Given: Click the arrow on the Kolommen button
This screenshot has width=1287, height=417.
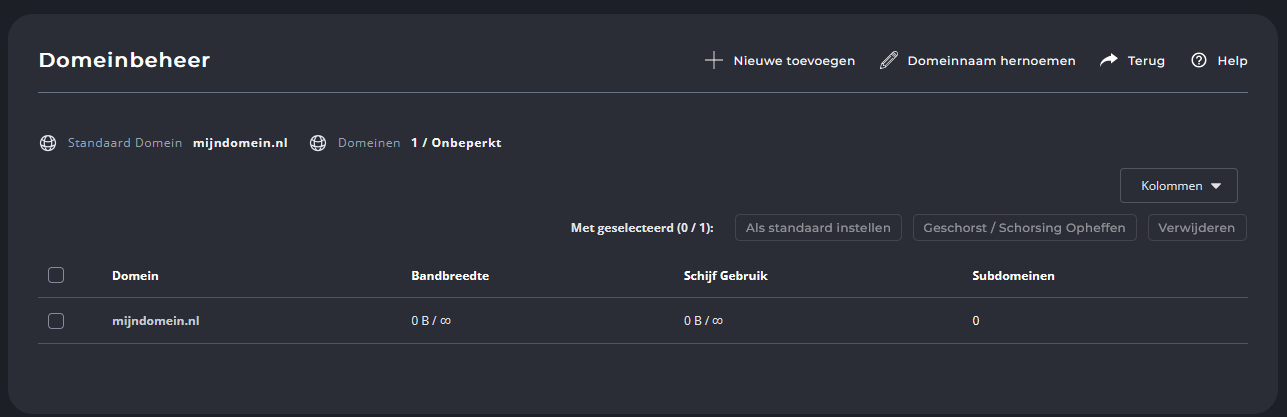Looking at the screenshot, I should pos(1216,186).
